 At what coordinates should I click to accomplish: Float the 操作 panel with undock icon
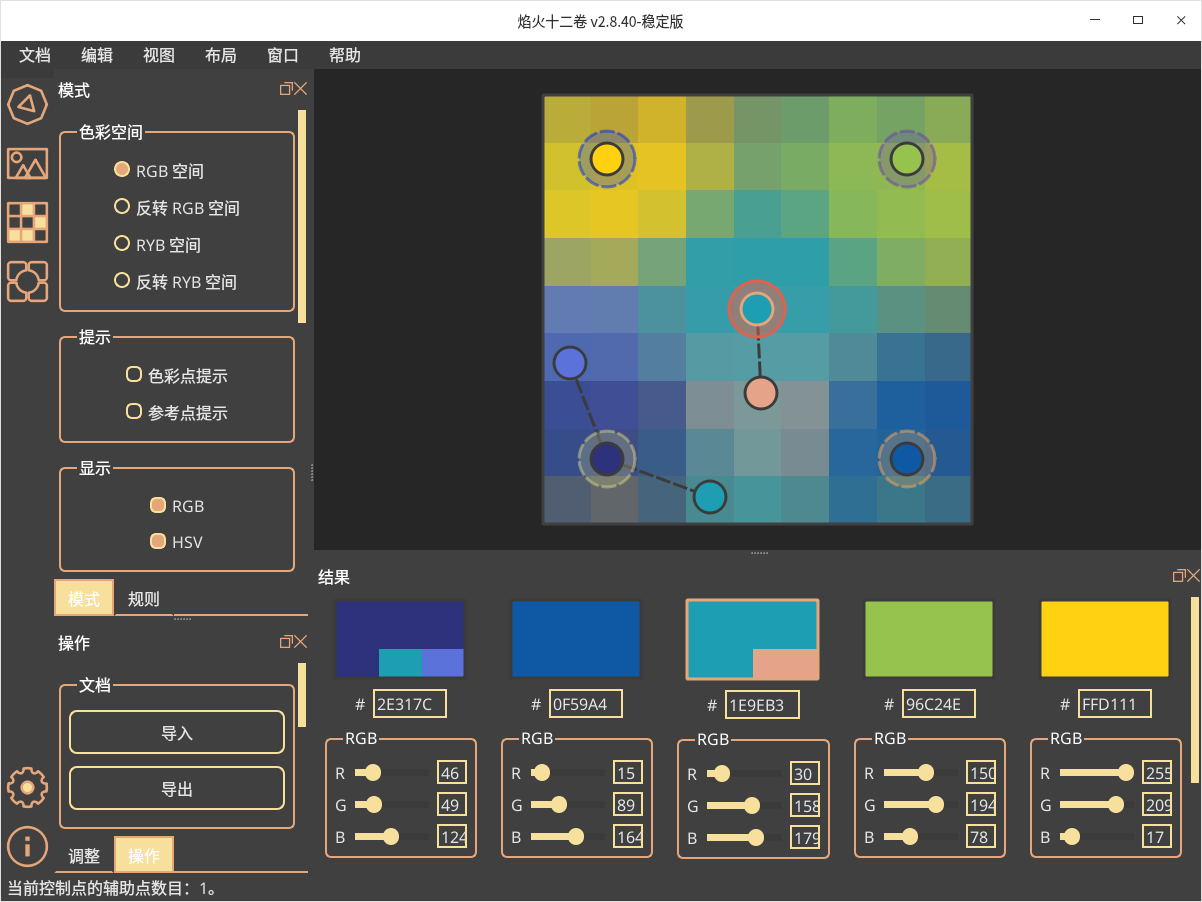point(285,641)
